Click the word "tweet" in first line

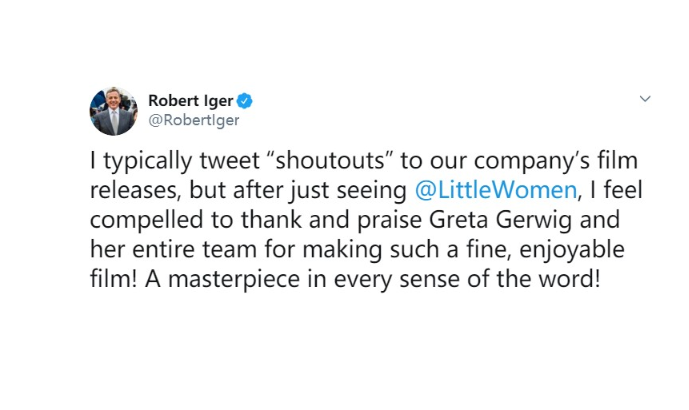click(x=229, y=161)
